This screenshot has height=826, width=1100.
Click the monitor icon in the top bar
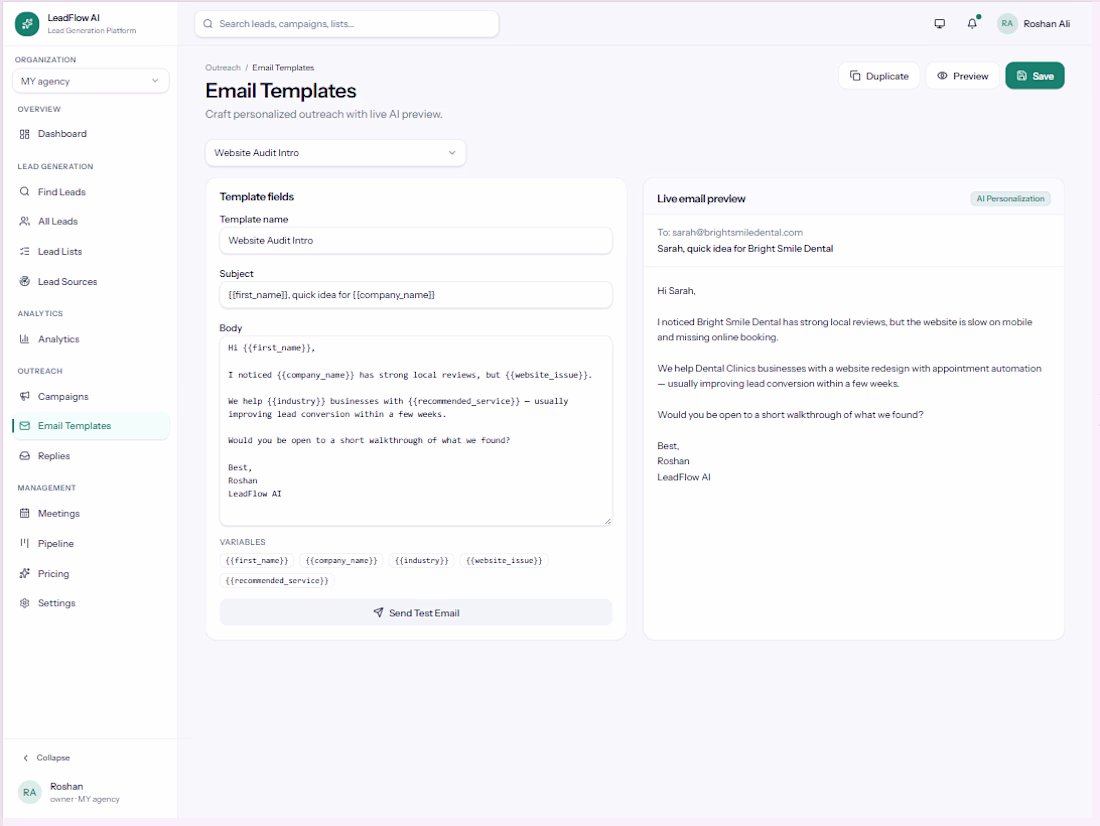[x=939, y=24]
